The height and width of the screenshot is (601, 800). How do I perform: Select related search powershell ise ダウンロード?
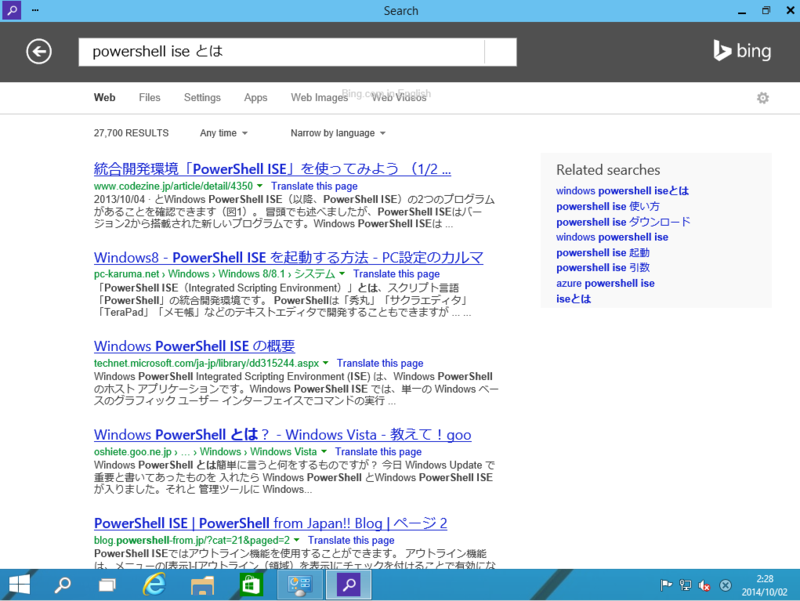[x=623, y=222]
